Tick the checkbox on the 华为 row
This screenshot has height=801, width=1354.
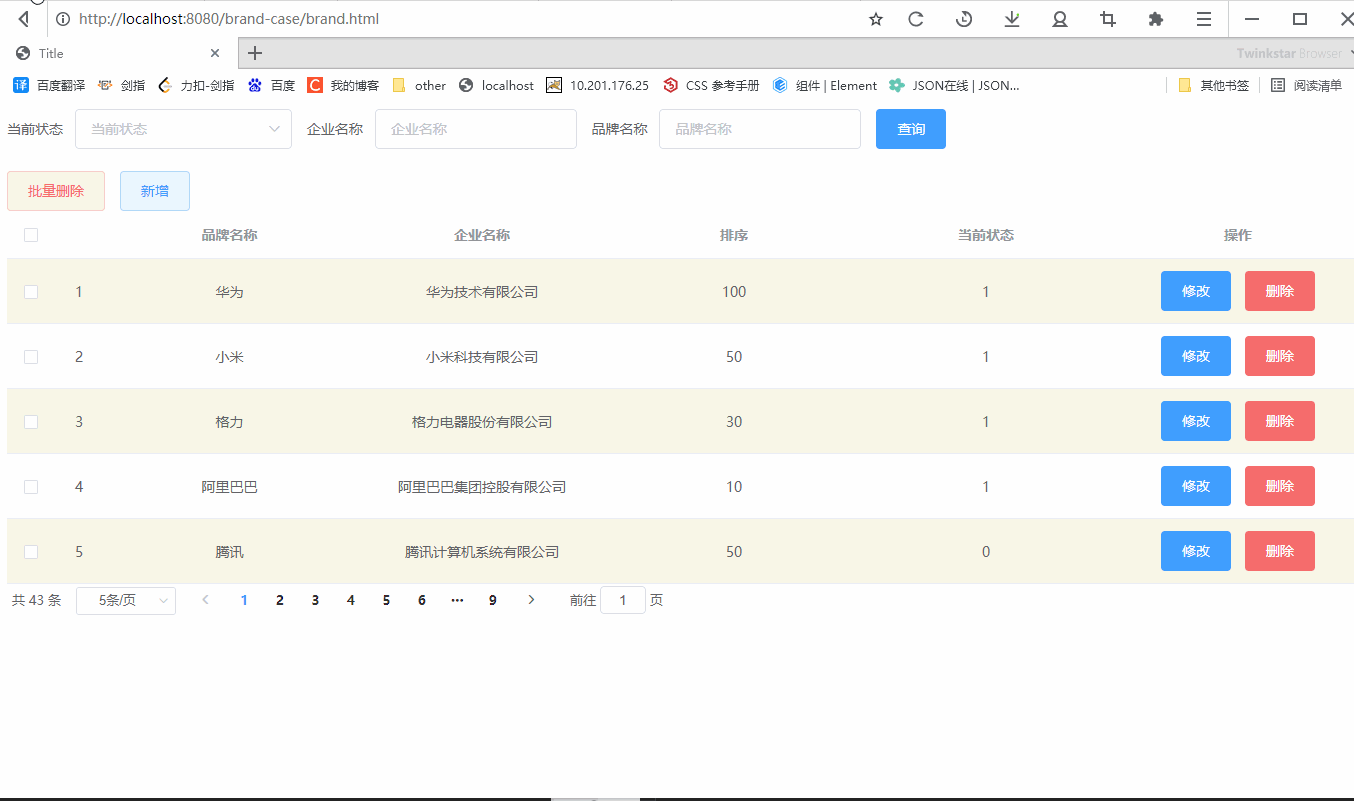[x=30, y=291]
